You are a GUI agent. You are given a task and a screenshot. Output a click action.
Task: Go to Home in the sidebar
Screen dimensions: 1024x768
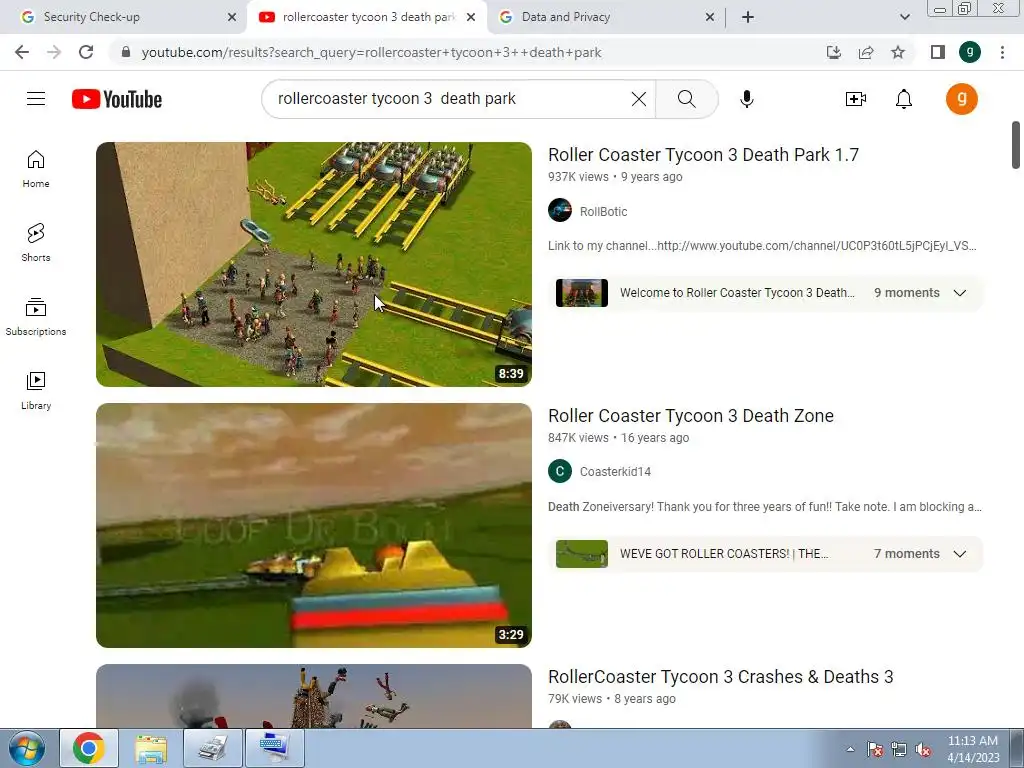[x=36, y=169]
